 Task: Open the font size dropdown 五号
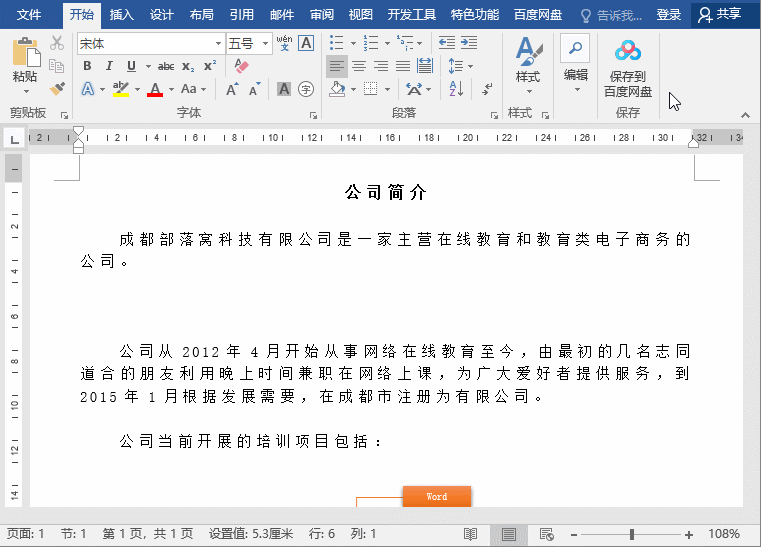tap(265, 44)
